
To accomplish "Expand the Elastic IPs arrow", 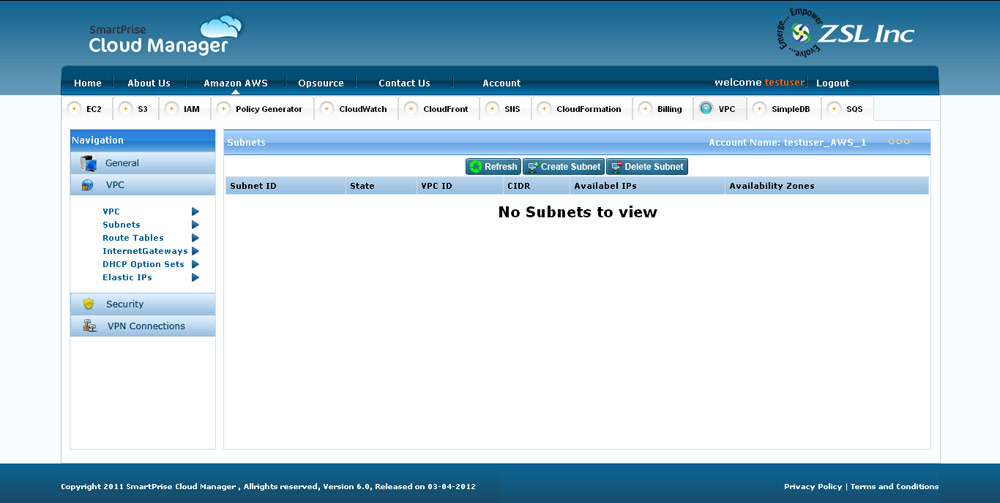I will 195,277.
